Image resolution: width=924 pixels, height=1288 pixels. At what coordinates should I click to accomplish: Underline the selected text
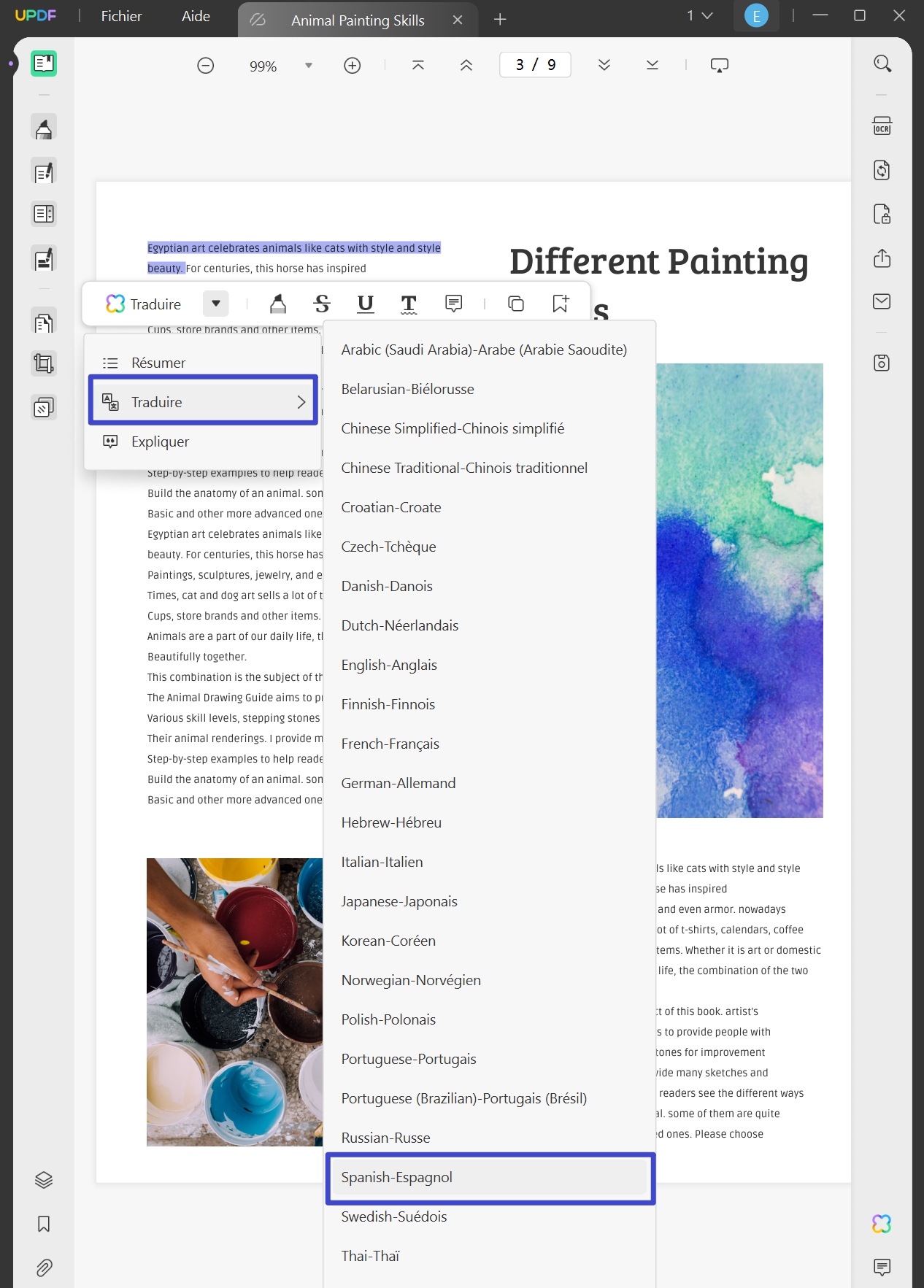(x=366, y=304)
